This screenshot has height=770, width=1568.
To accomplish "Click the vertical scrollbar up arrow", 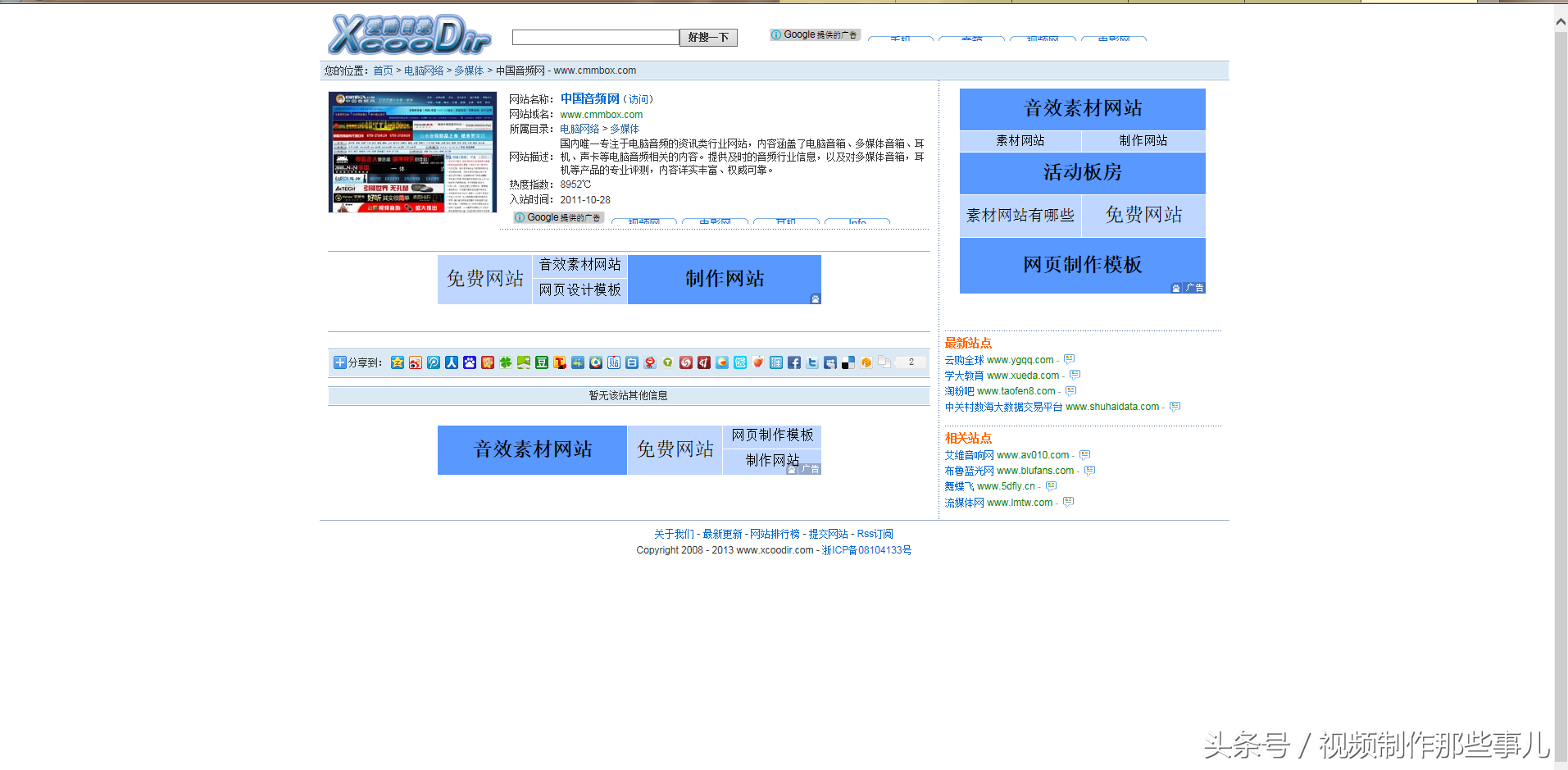I will (1561, 22).
